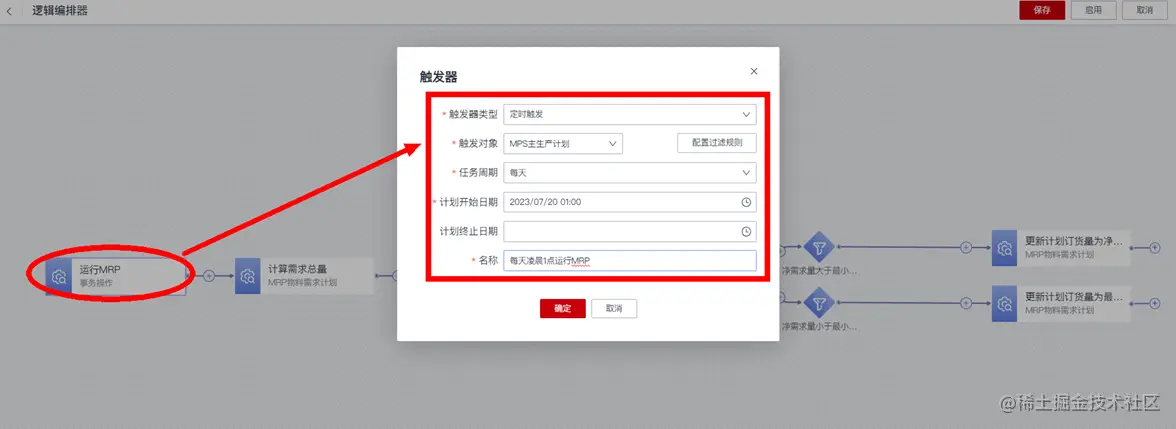Open the 触发器类型 dropdown showing 定时触发
The width and height of the screenshot is (1176, 429).
point(630,114)
